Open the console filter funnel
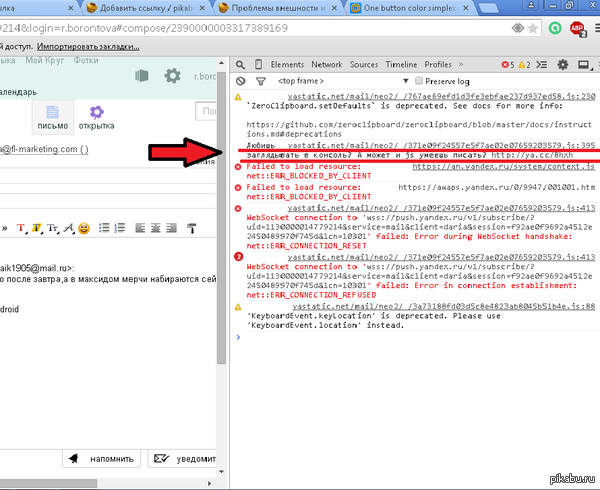 pos(260,80)
